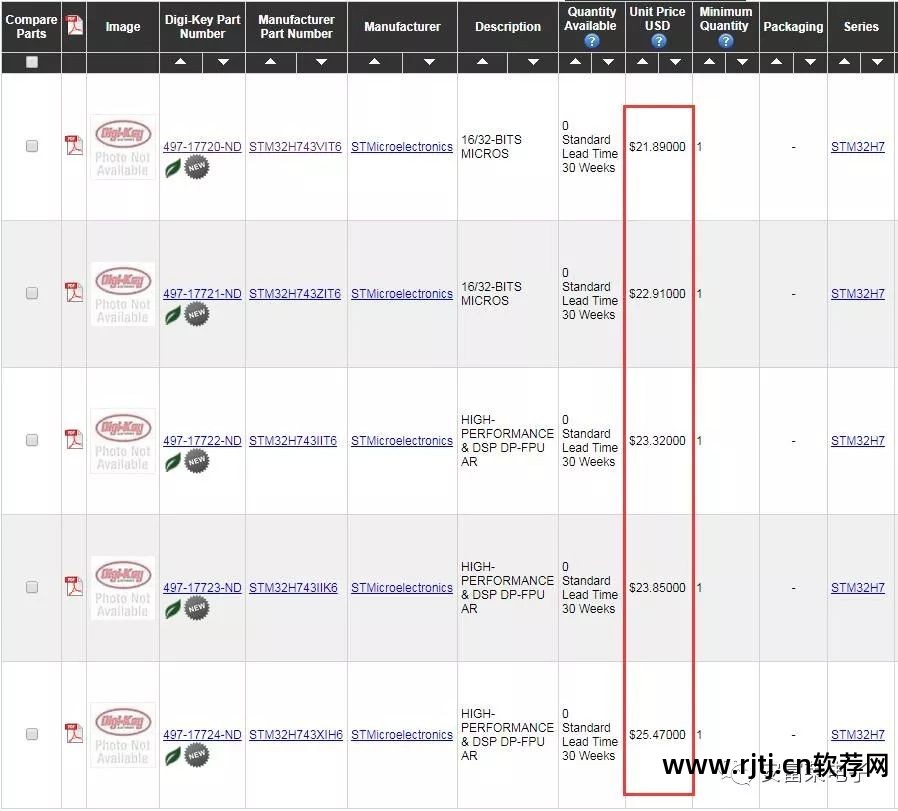The height and width of the screenshot is (811, 898).
Task: Tick compare checkbox for STM32H743VIT6
Action: pyautogui.click(x=32, y=146)
